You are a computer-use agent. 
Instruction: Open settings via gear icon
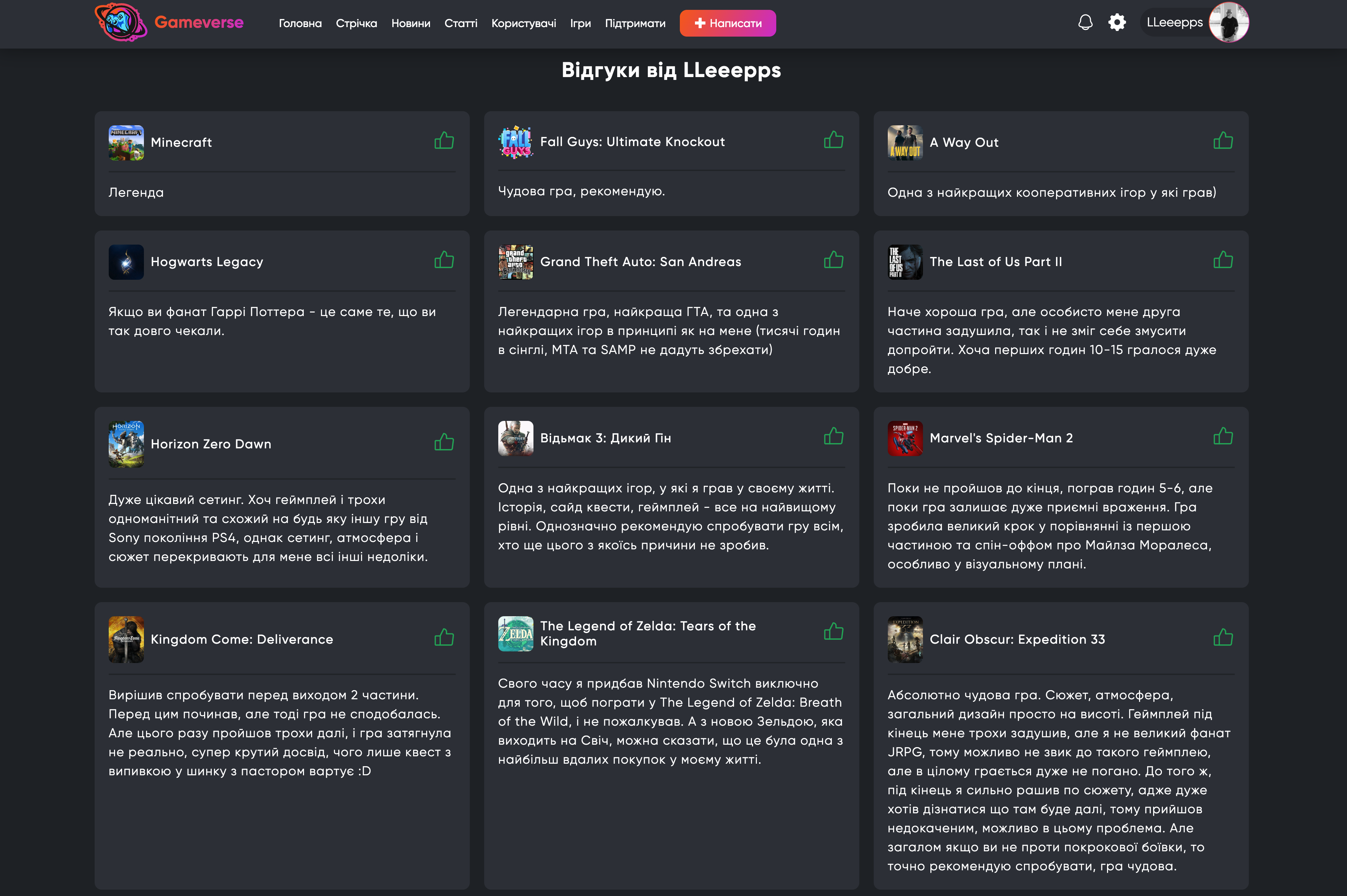[x=1117, y=22]
